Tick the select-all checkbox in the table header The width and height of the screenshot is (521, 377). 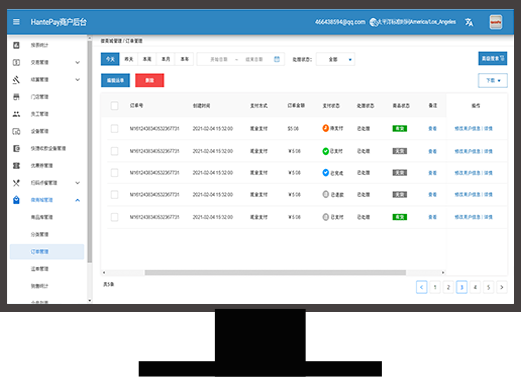pos(114,106)
